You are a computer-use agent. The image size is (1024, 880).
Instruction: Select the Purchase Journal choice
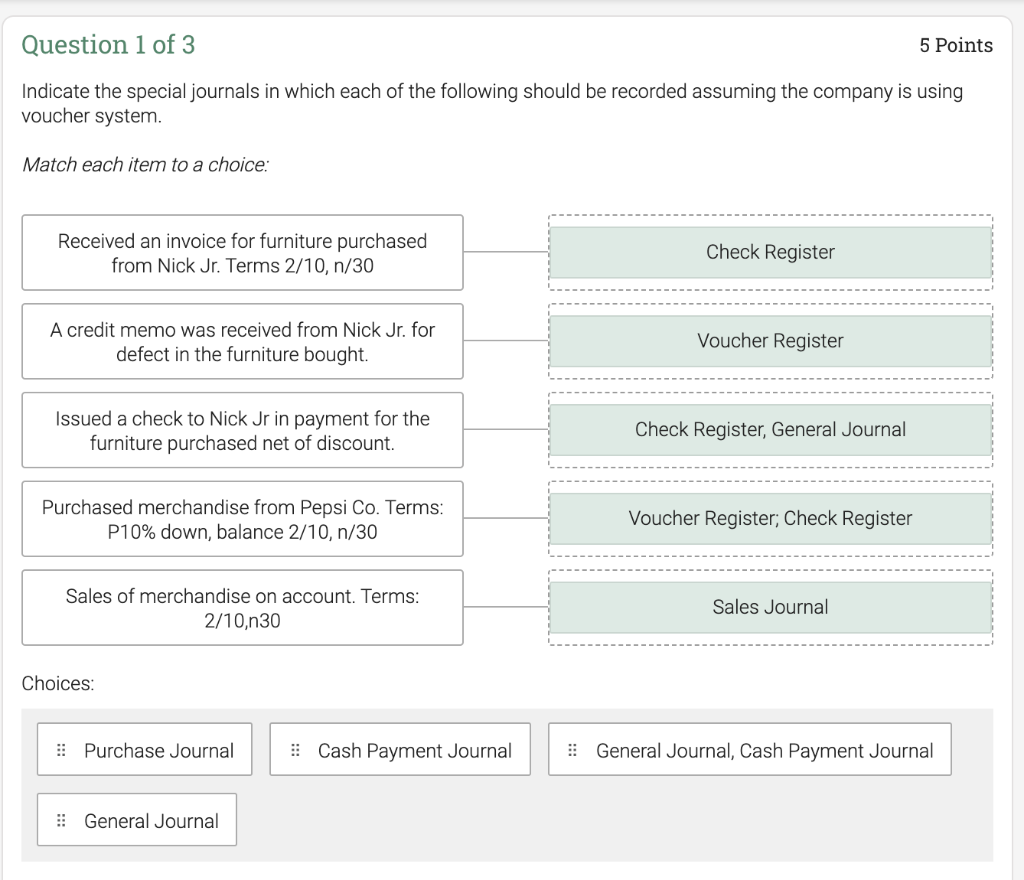(x=144, y=749)
